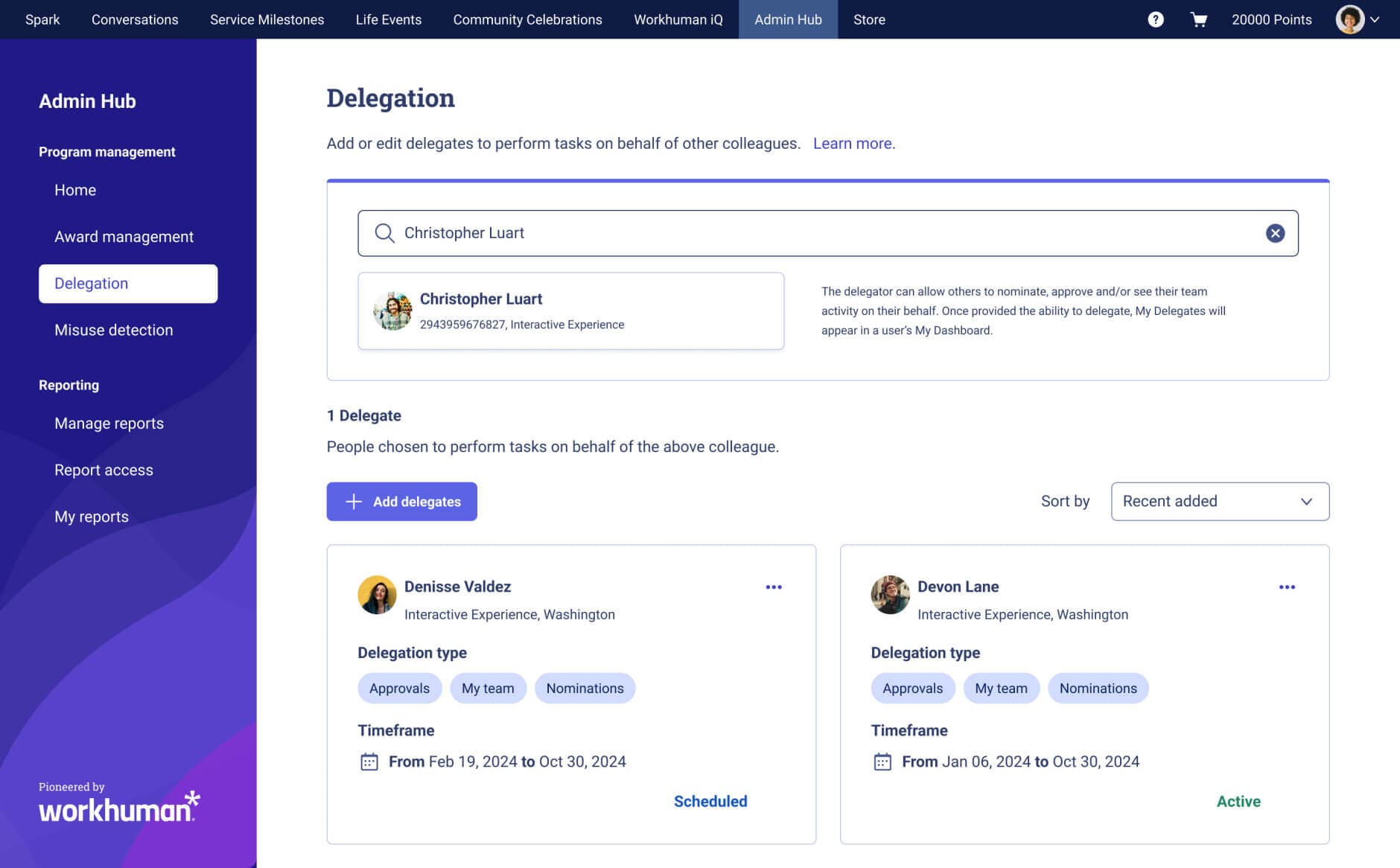Open the help question mark icon
This screenshot has height=868, width=1400.
point(1156,19)
